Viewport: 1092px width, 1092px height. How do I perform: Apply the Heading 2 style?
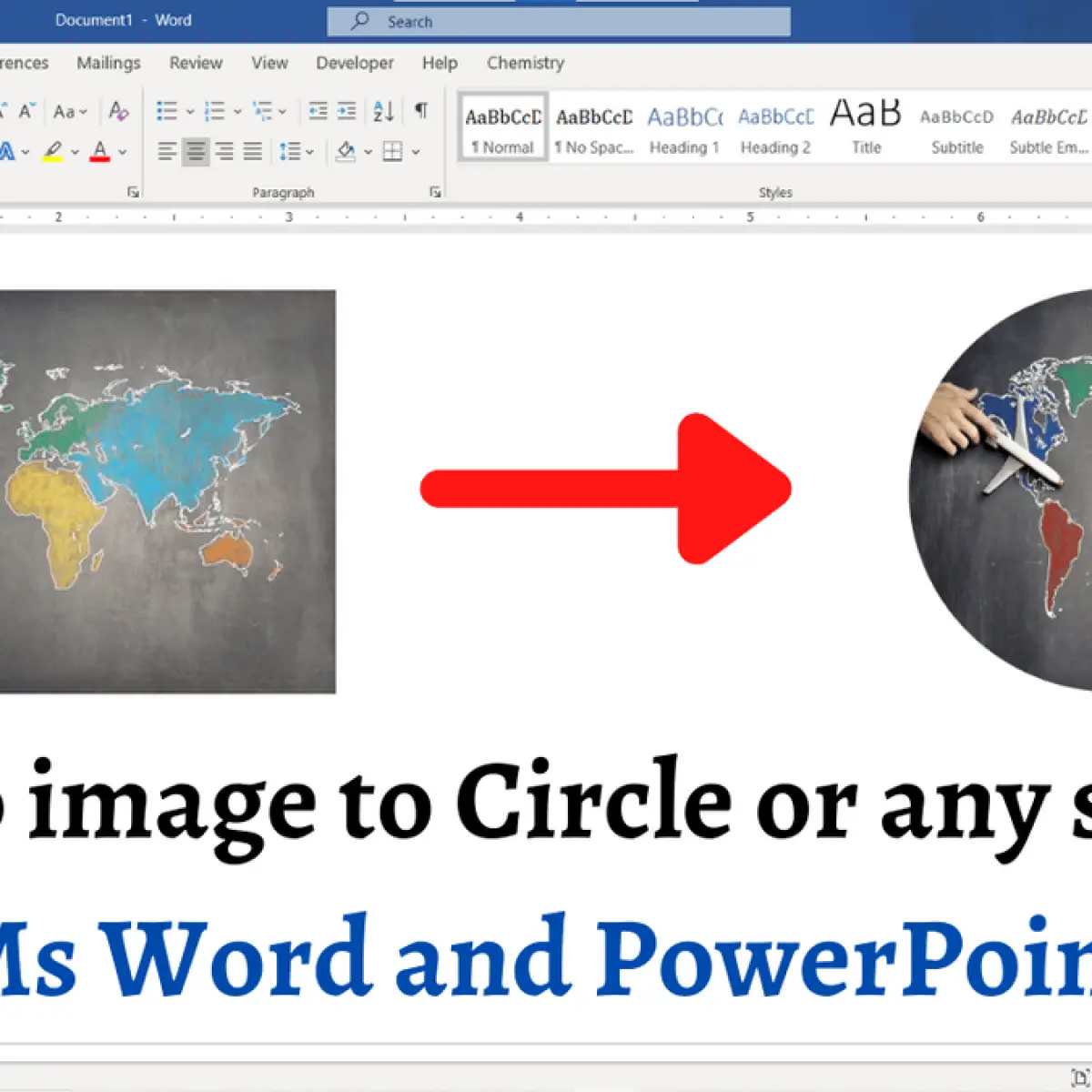pos(775,127)
